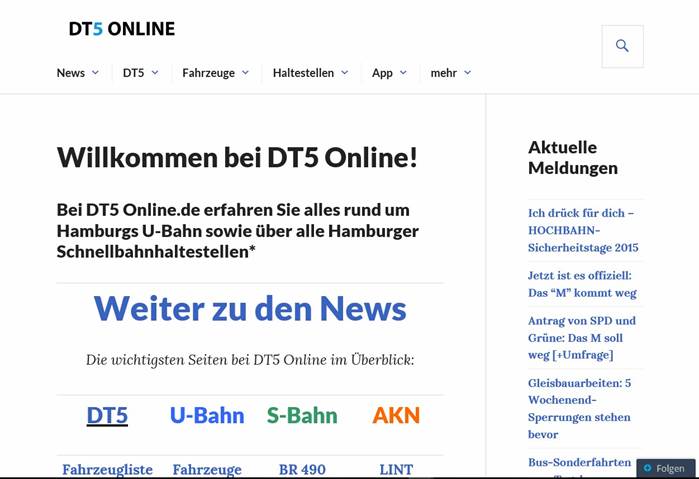Click the DT5 ONLINE site logo

[x=122, y=29]
